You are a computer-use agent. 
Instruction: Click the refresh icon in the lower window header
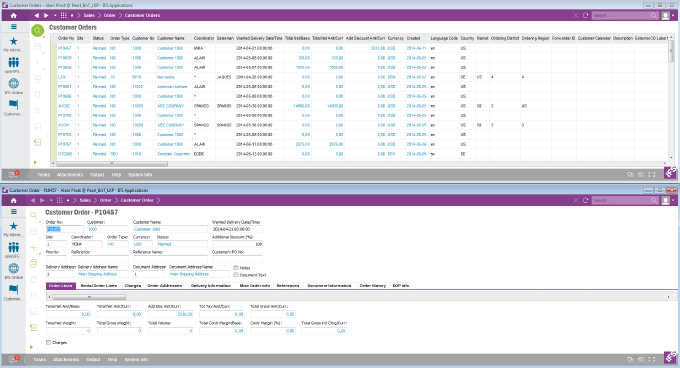pyautogui.click(x=585, y=200)
